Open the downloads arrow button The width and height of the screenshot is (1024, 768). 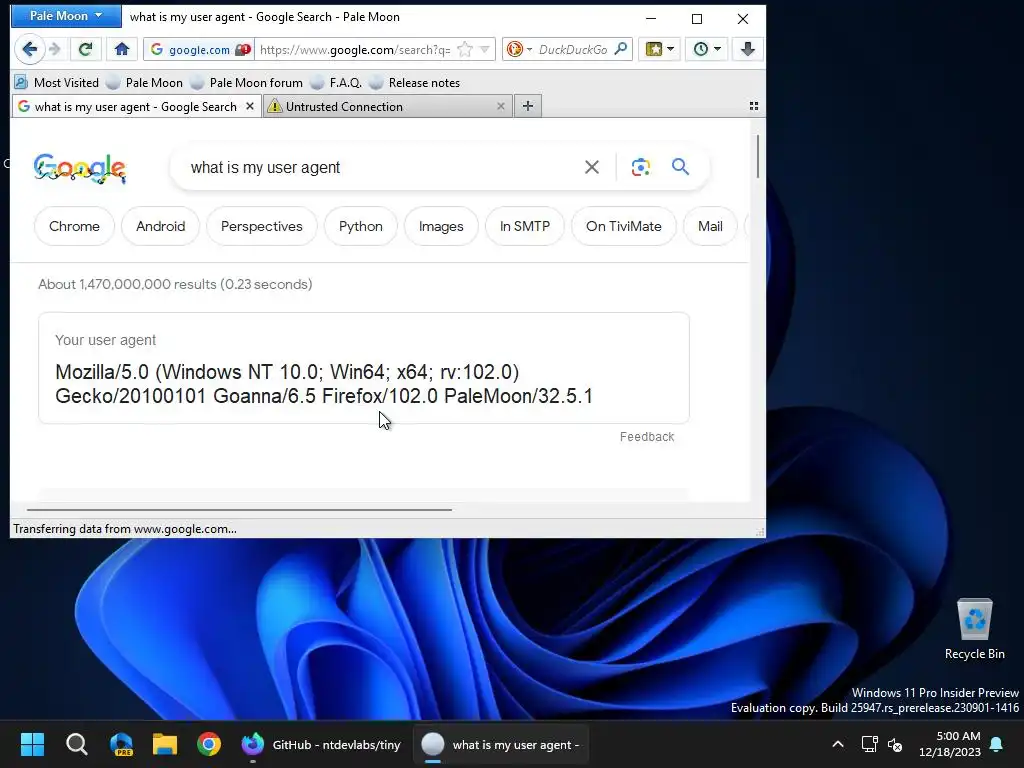pyautogui.click(x=748, y=49)
